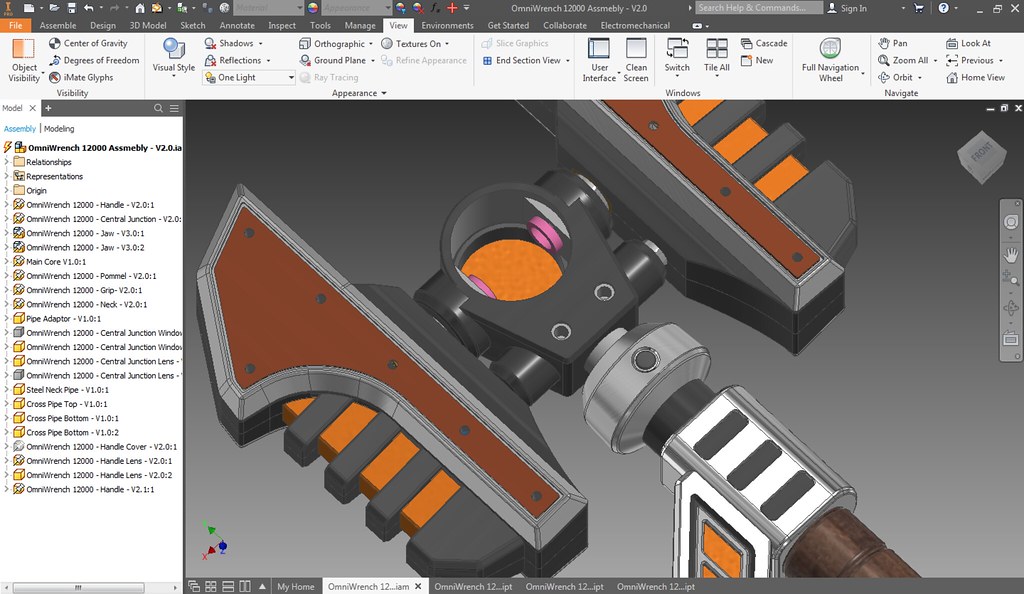Toggle Textures On setting
Viewport: 1024px width, 594px height.
[x=411, y=44]
